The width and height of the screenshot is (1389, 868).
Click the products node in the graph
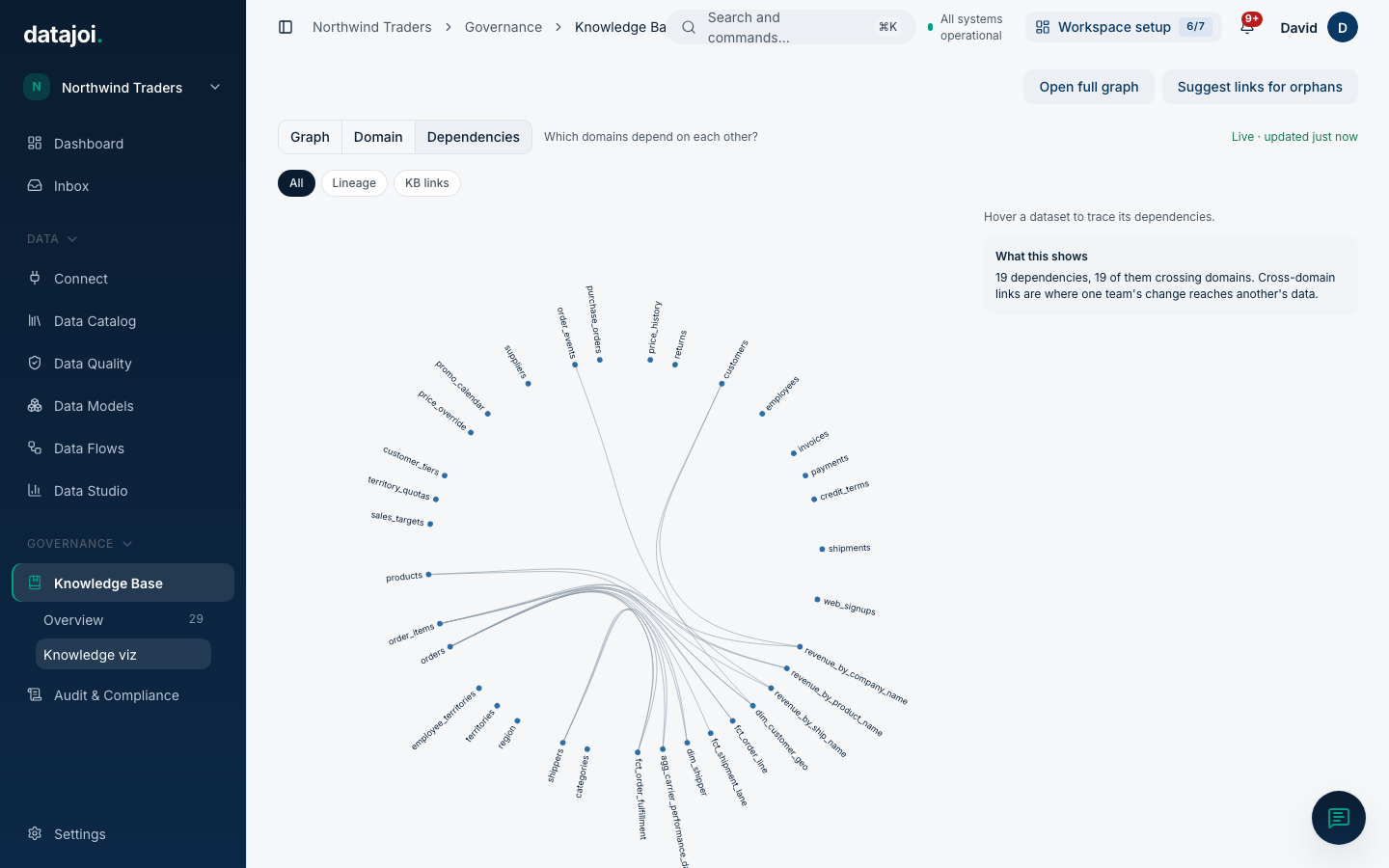(428, 575)
